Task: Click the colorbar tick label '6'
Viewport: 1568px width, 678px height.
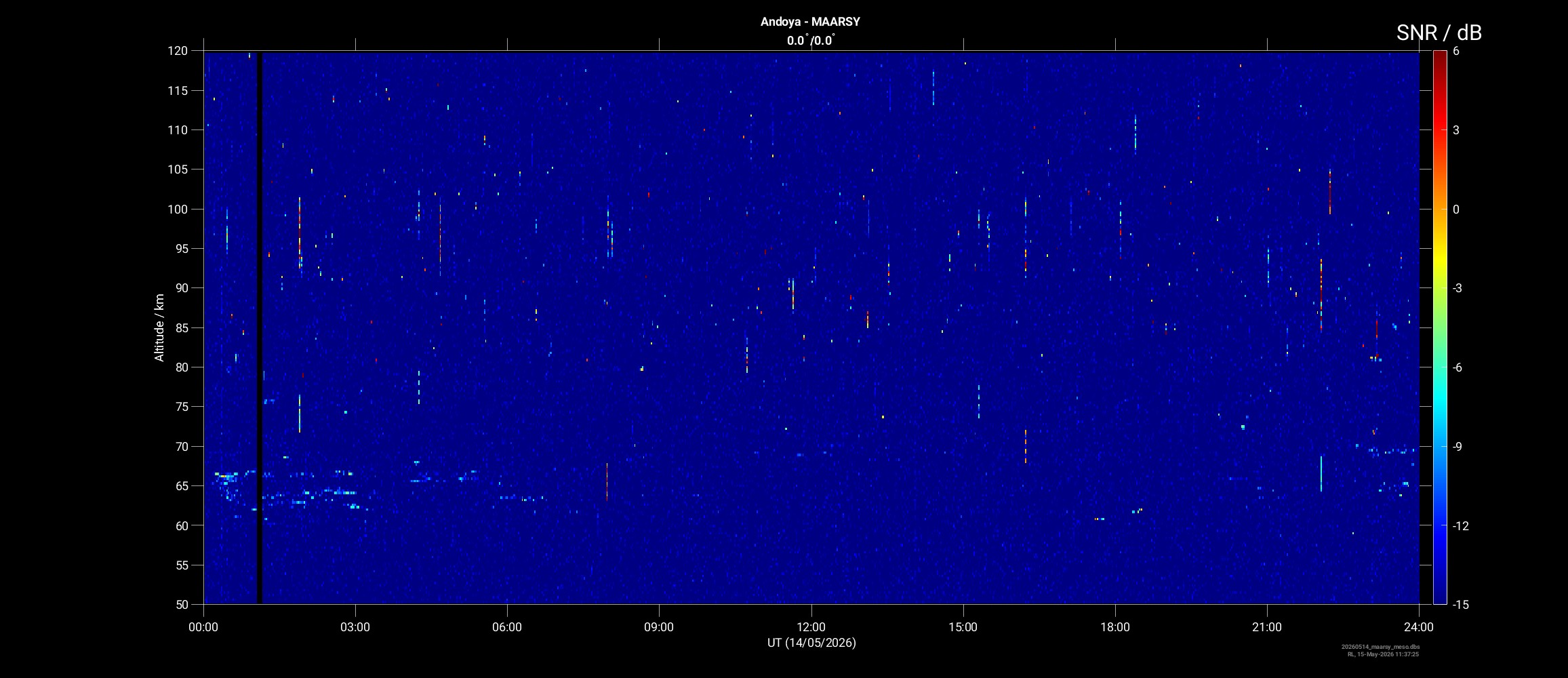Action: pos(1456,51)
